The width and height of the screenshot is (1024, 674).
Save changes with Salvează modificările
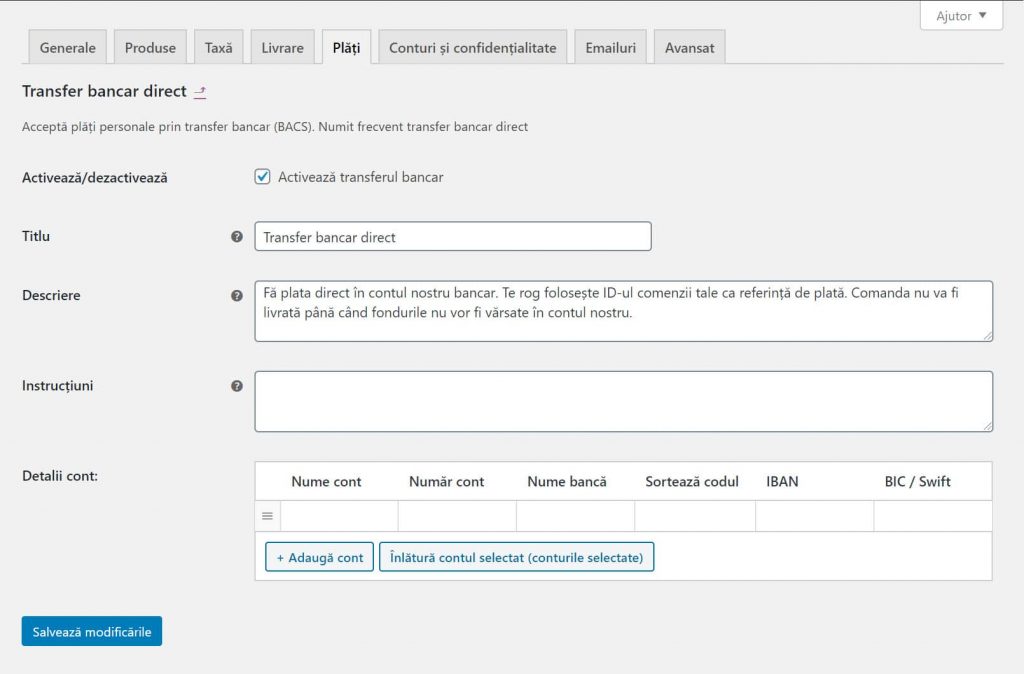point(91,631)
